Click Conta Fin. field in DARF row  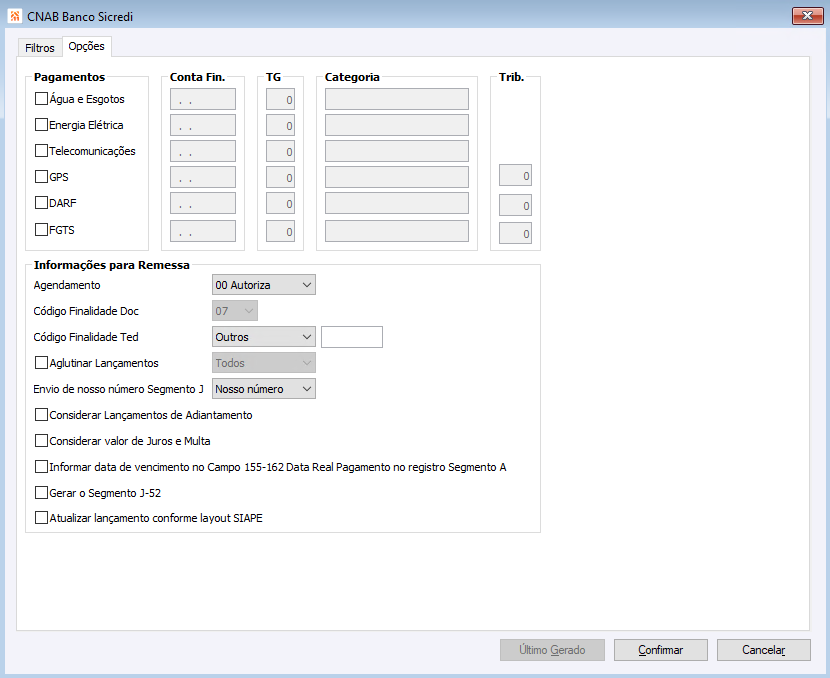(203, 203)
